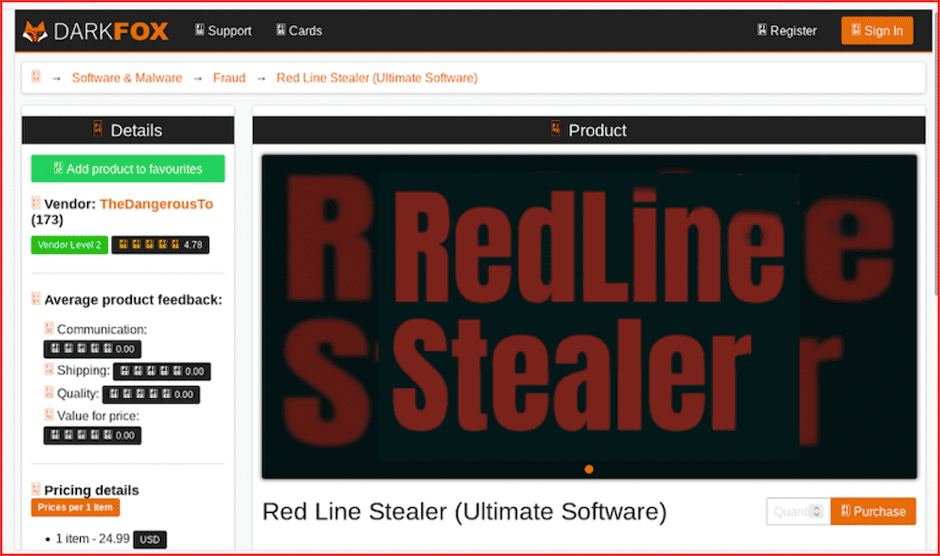Open the Register page
Viewport: 940px width, 556px height.
coord(787,31)
